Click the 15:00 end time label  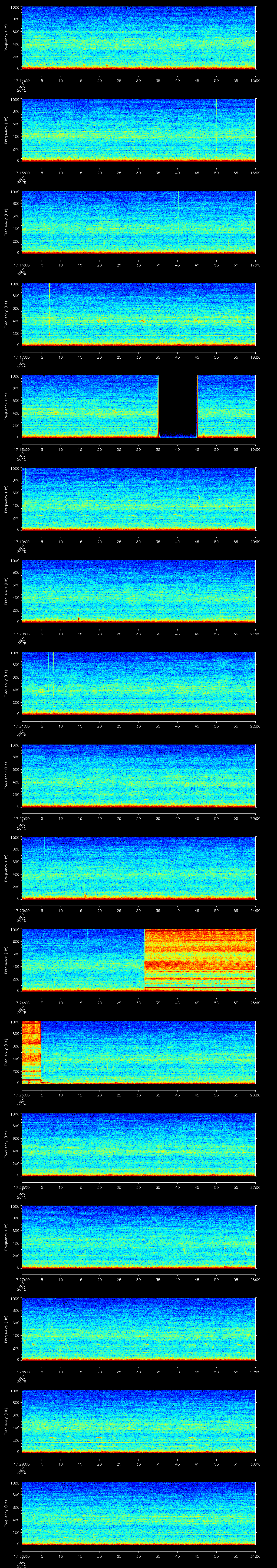pos(255,80)
